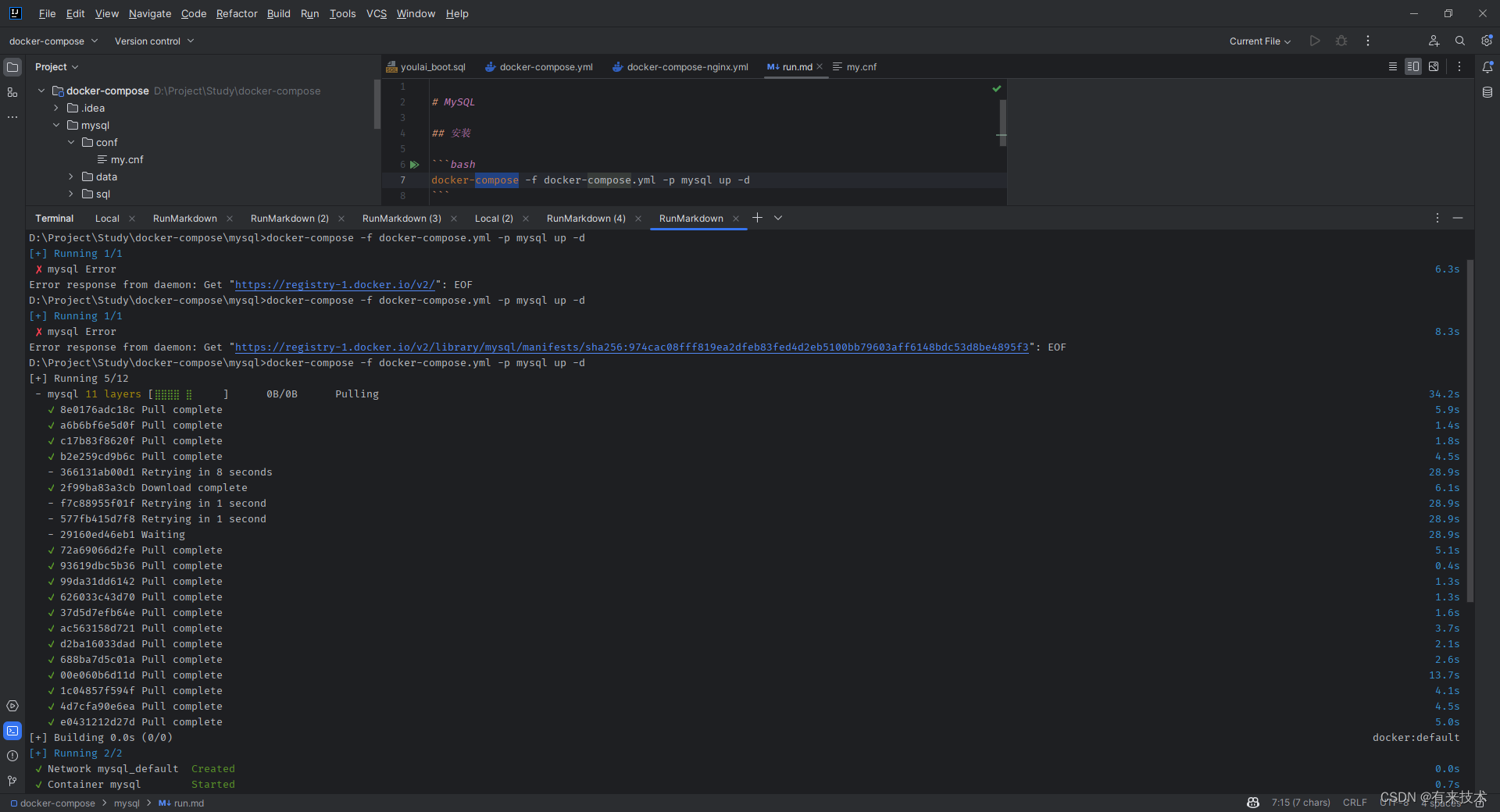The height and width of the screenshot is (812, 1500).
Task: Click the terminal vertical scrollbar
Action: tap(1470, 430)
